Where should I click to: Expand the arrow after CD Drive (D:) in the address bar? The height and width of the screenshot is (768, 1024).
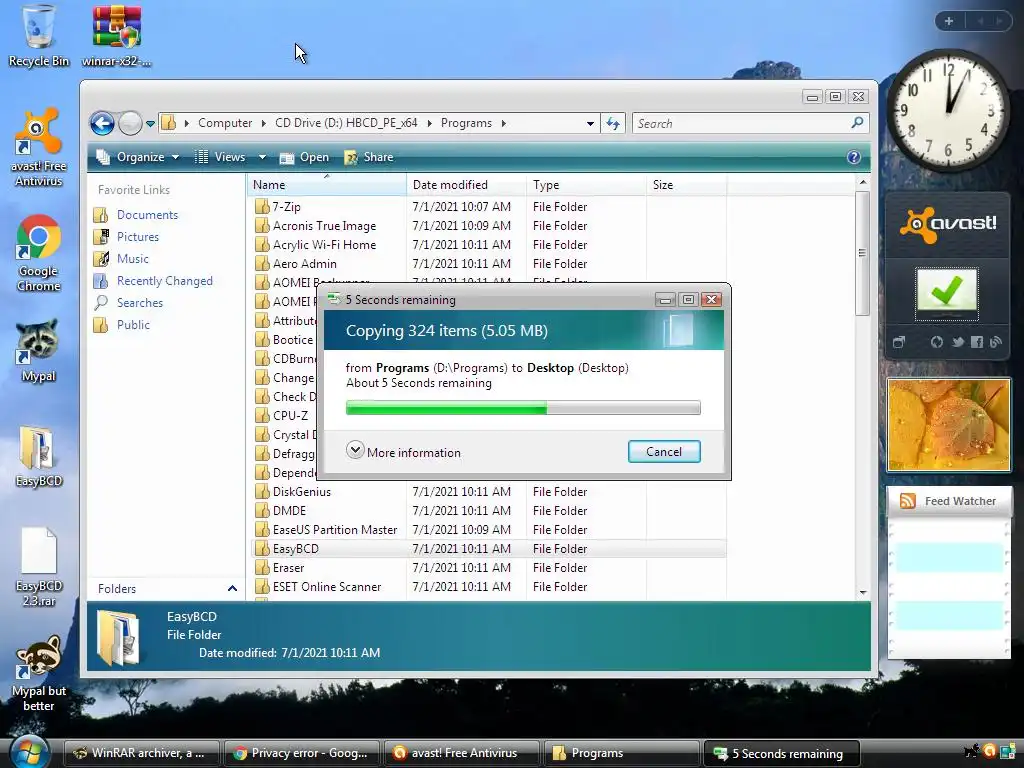(429, 123)
